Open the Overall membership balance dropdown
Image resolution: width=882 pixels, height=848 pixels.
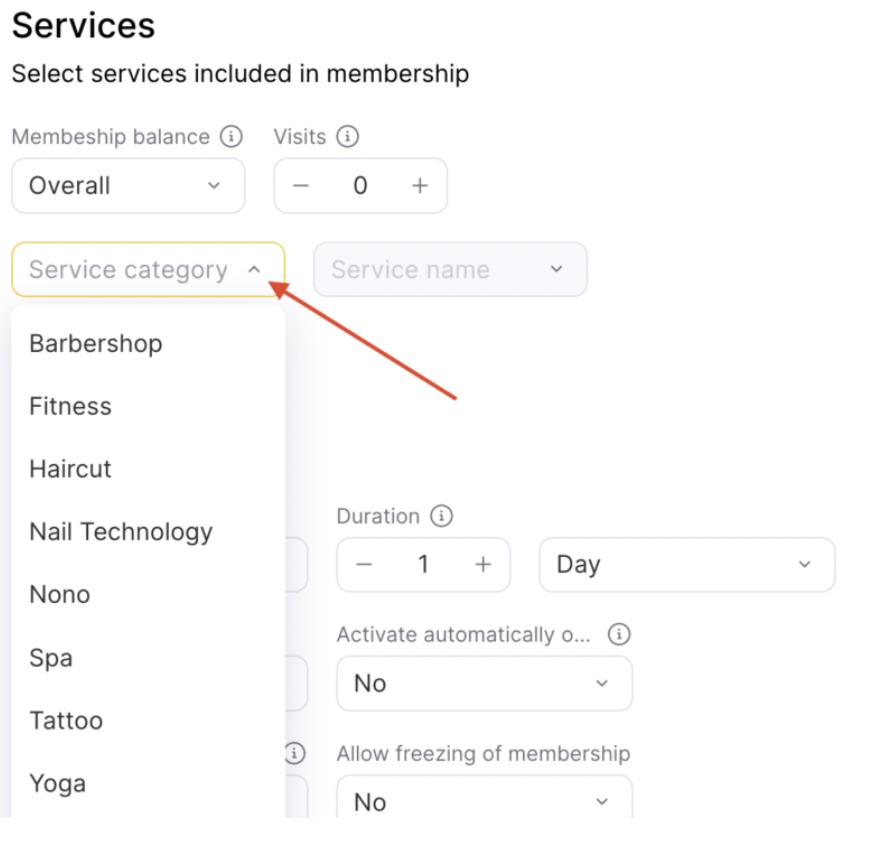pos(128,186)
